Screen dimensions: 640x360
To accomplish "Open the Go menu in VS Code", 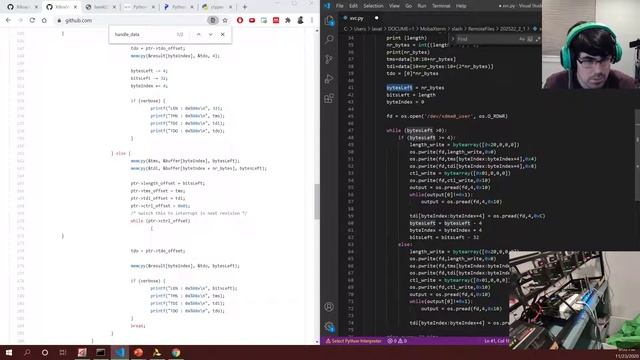I will click(409, 6).
